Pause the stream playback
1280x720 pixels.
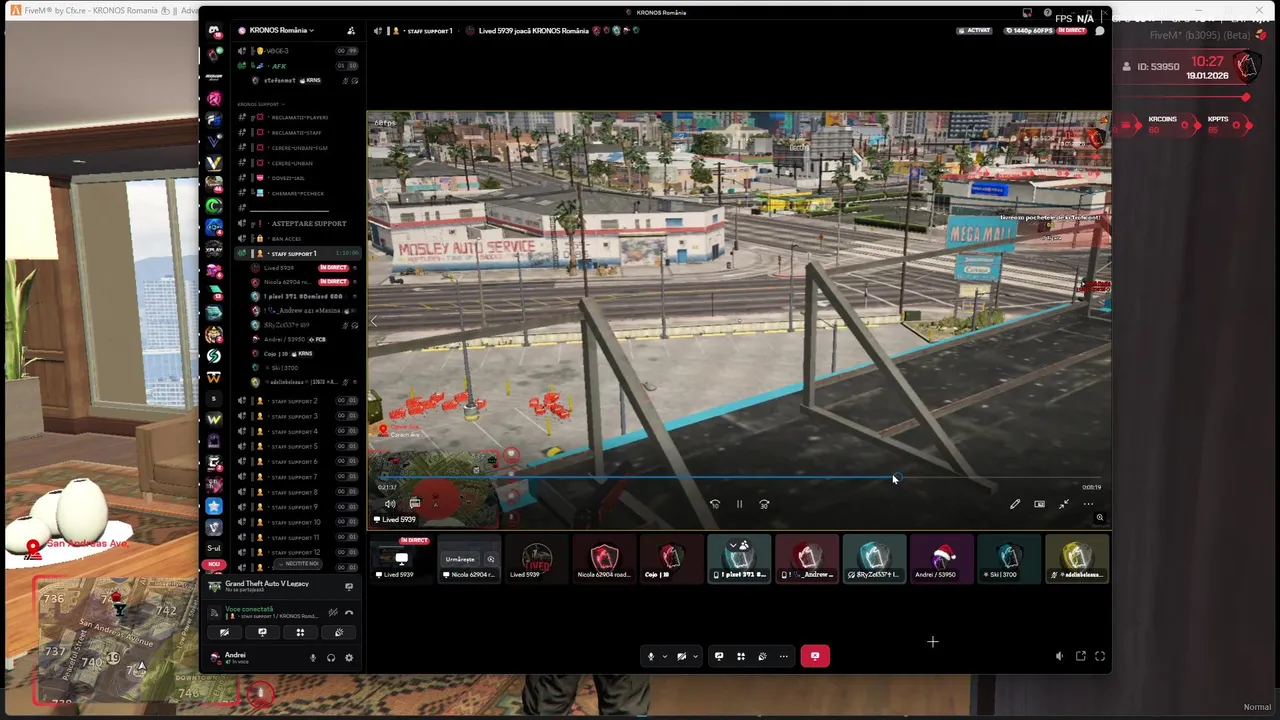pyautogui.click(x=739, y=504)
